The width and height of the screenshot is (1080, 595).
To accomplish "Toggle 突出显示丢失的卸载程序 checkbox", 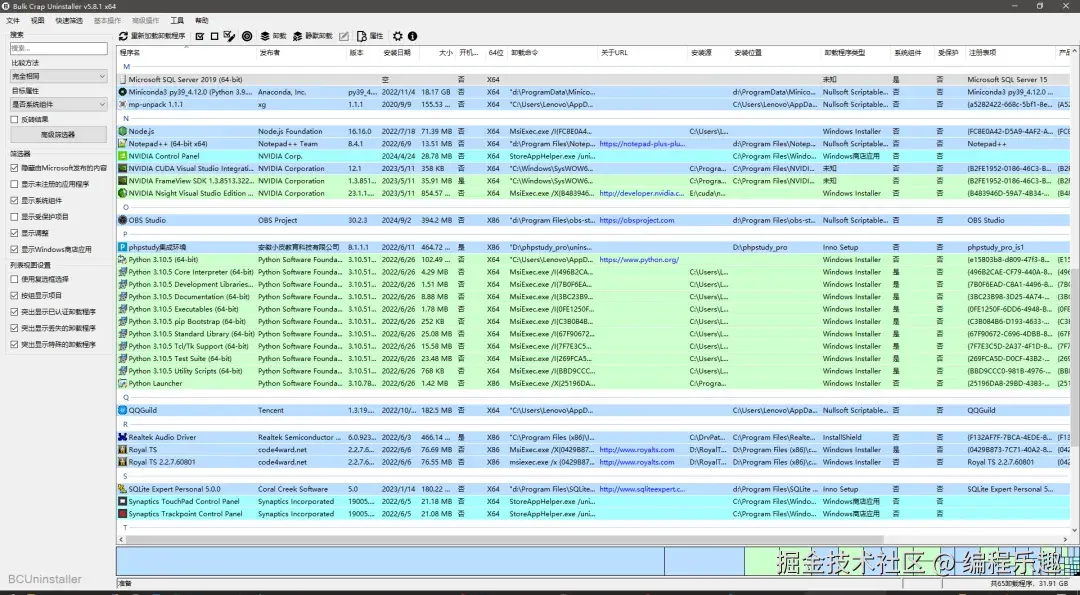I will 14,328.
